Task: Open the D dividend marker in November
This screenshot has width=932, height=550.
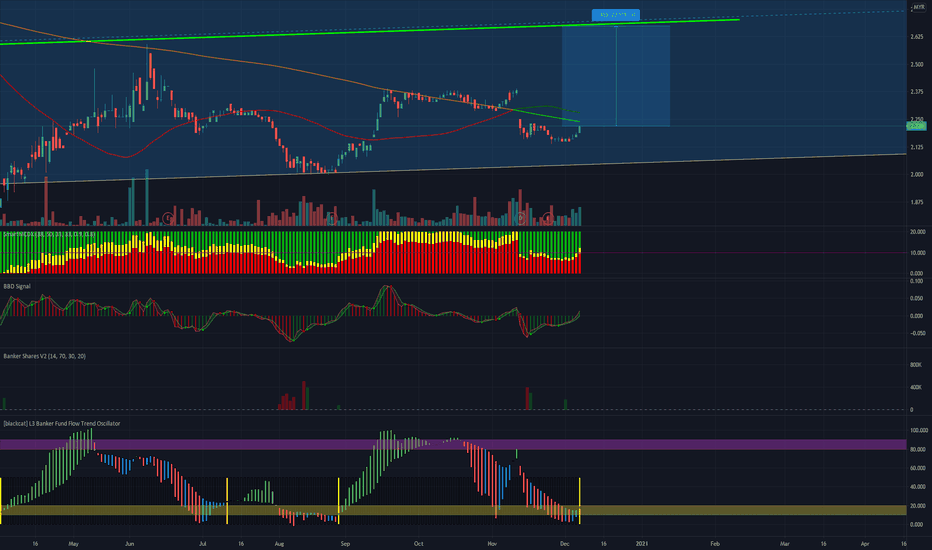Action: pyautogui.click(x=521, y=218)
